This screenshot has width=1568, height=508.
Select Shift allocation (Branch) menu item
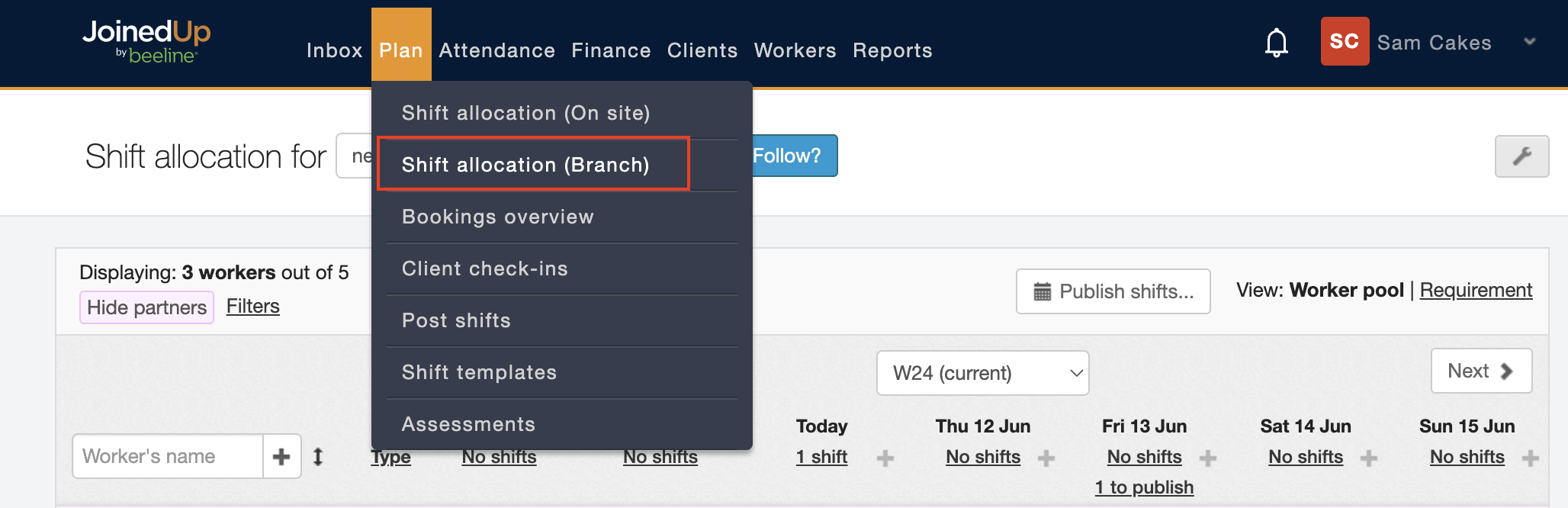tap(525, 165)
